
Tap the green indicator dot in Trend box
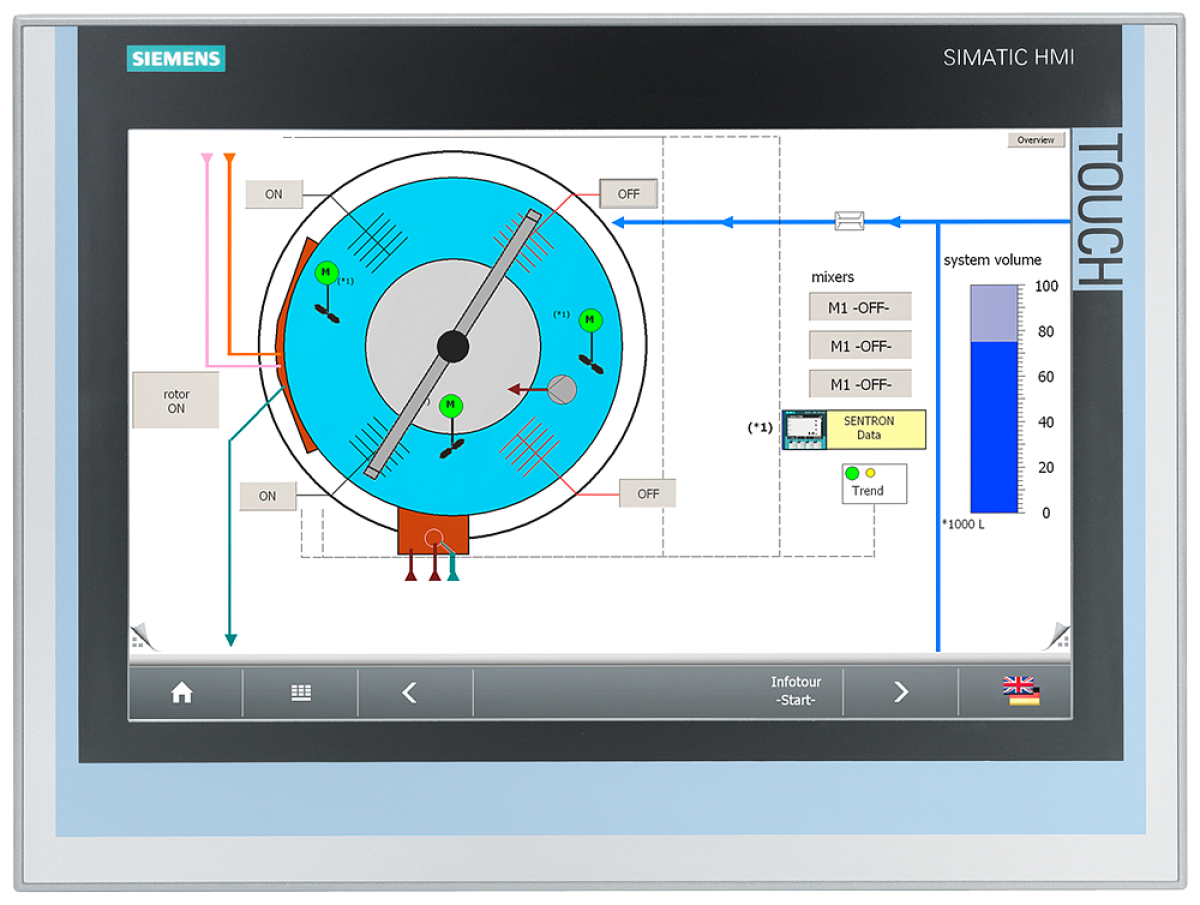[852, 473]
